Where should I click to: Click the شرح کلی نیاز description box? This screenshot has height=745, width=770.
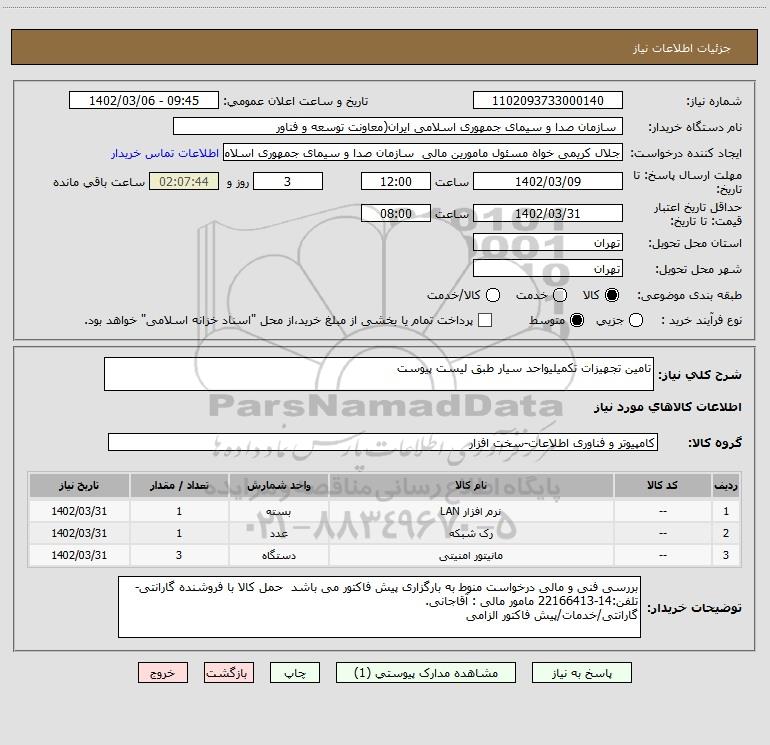(379, 374)
